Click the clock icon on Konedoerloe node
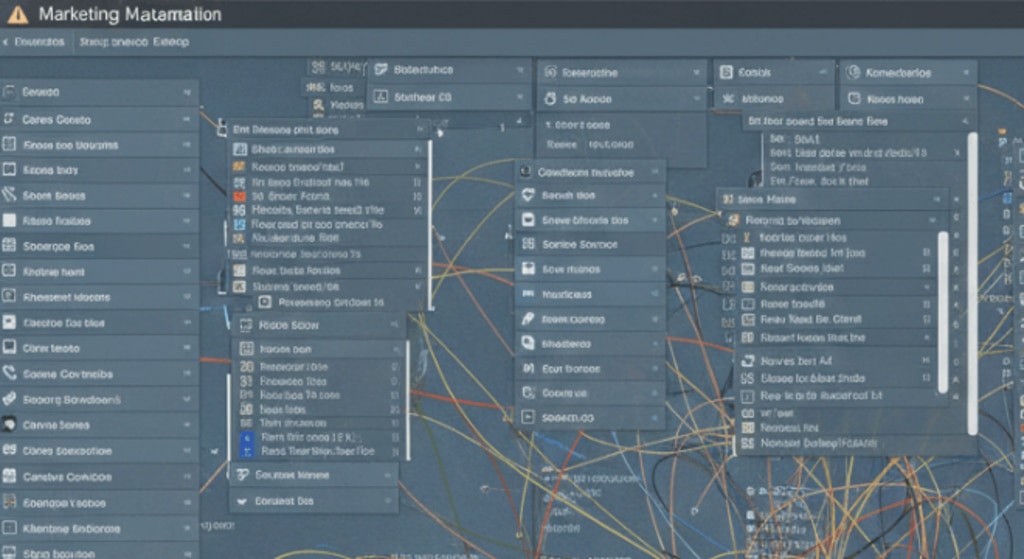Viewport: 1024px width, 559px height. click(x=853, y=73)
